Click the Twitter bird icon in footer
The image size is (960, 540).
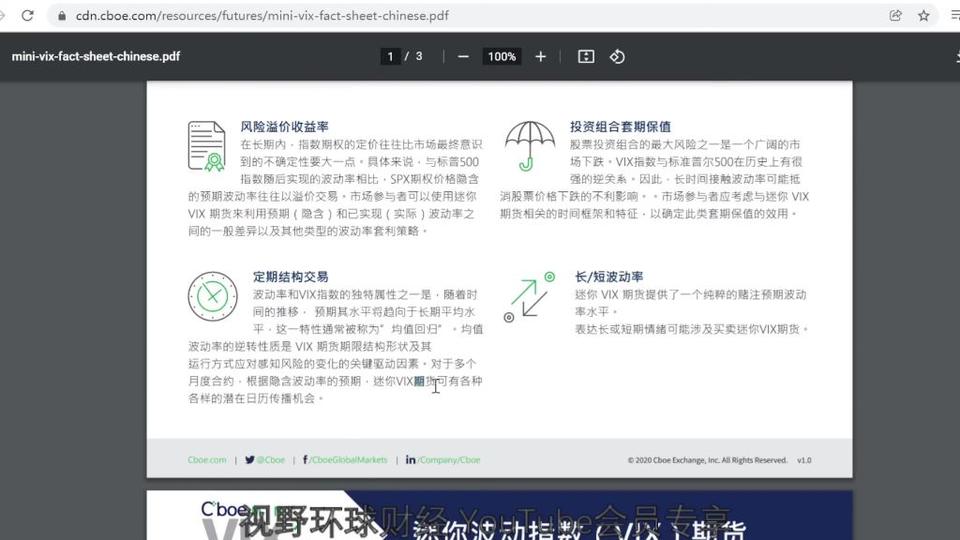pyautogui.click(x=250, y=460)
